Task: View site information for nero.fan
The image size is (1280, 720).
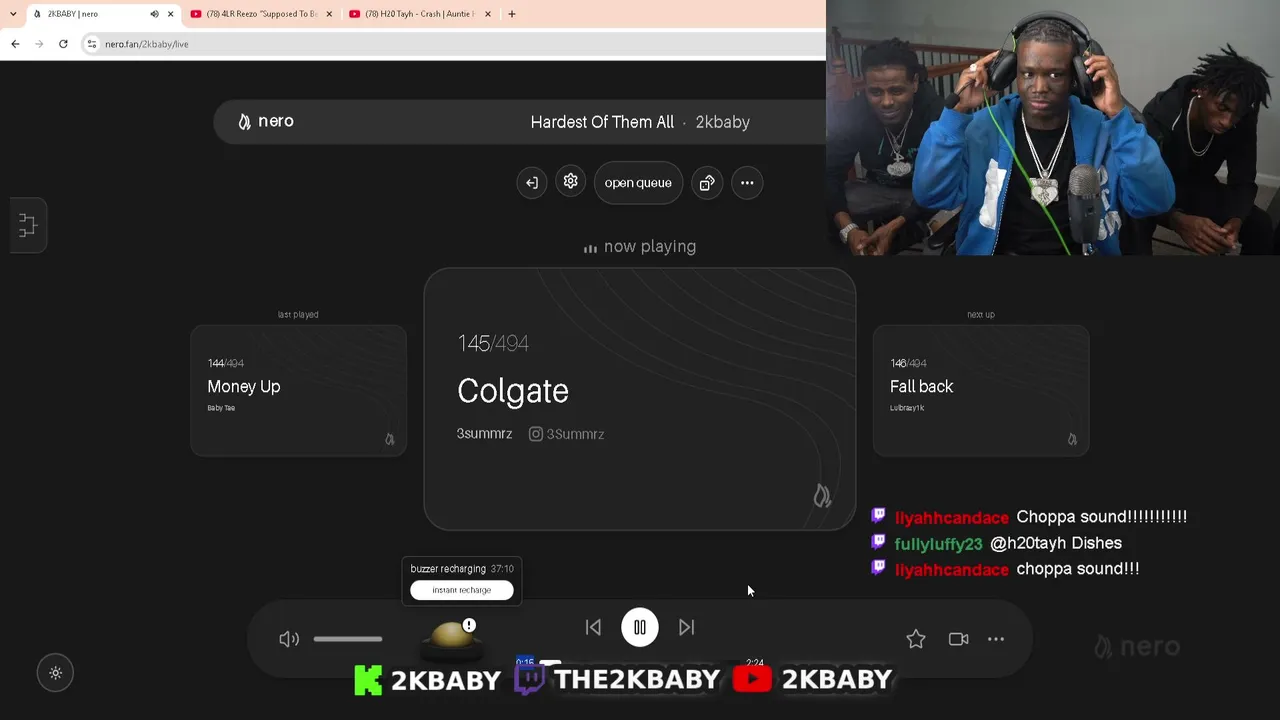Action: 91,44
